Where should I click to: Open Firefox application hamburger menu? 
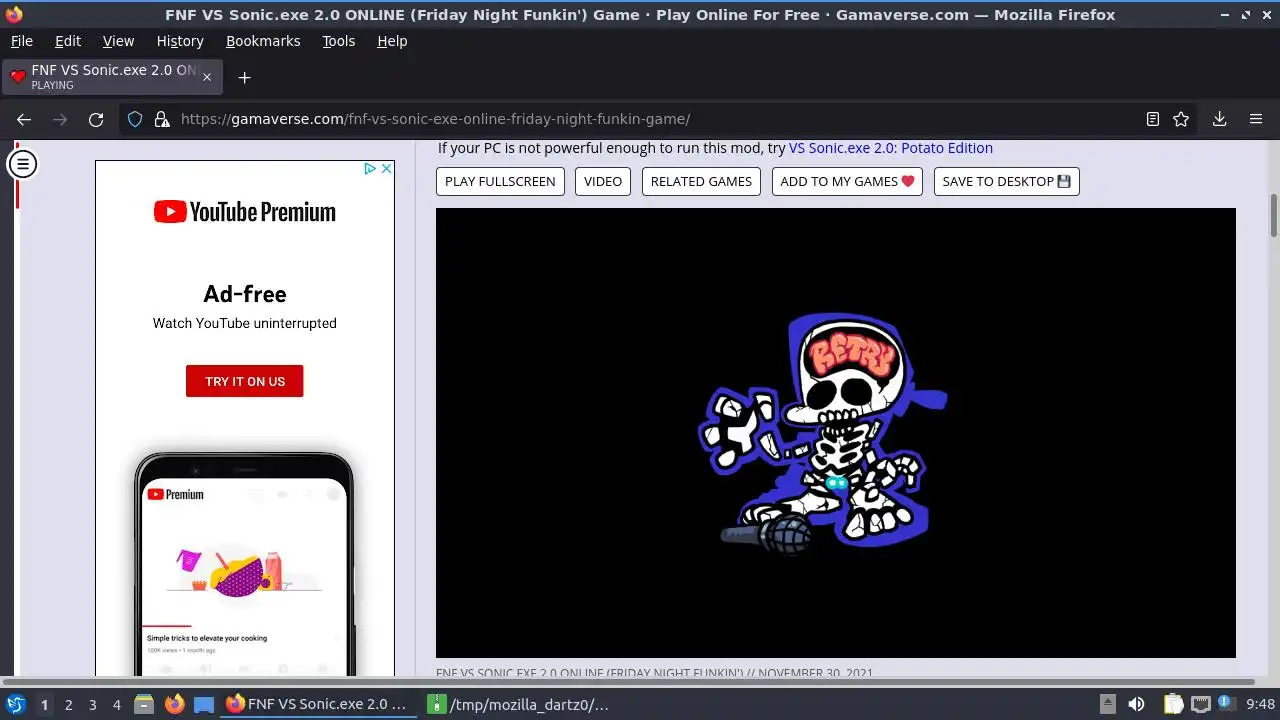(x=1256, y=119)
